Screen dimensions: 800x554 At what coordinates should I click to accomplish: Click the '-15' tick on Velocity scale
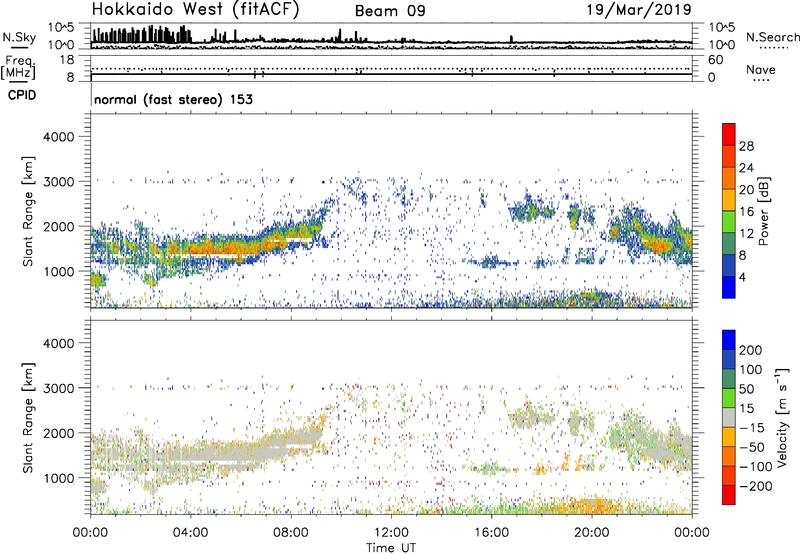point(752,428)
